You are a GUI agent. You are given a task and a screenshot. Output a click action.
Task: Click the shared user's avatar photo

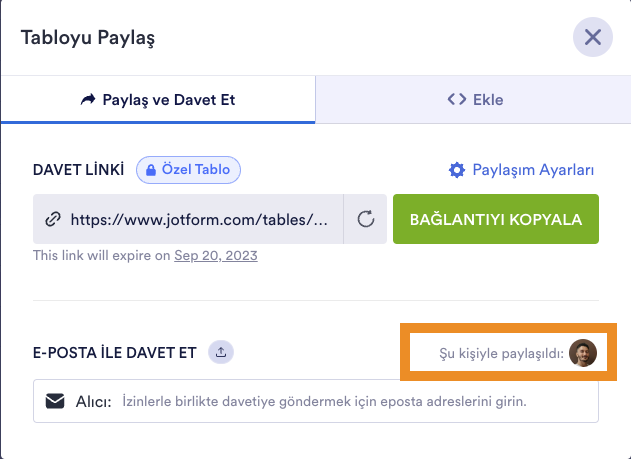(582, 352)
